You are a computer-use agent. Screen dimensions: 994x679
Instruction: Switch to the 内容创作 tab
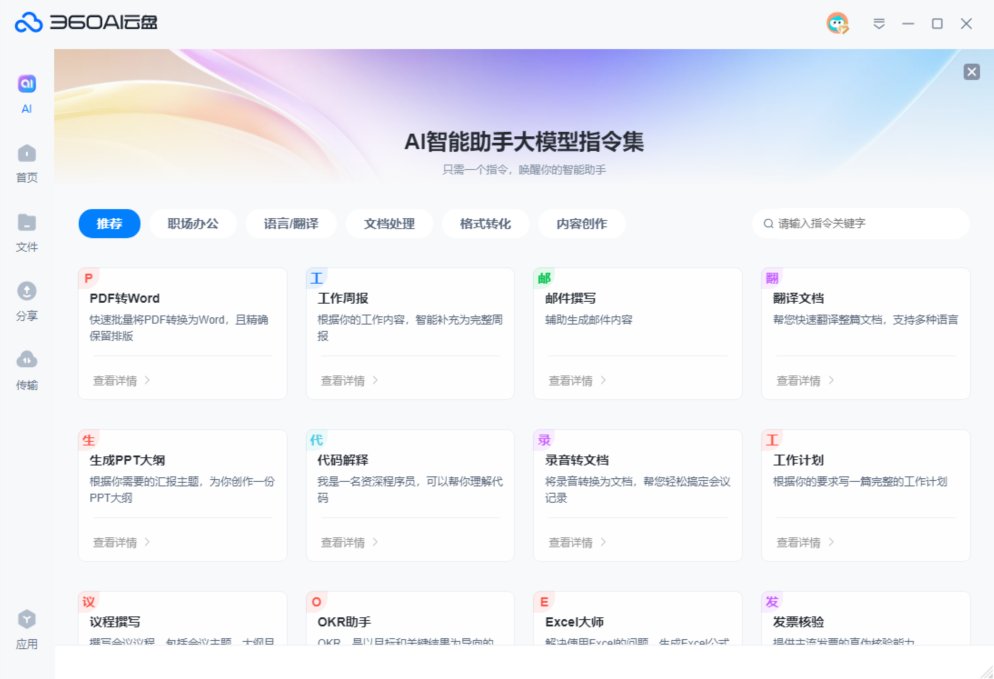coord(582,224)
